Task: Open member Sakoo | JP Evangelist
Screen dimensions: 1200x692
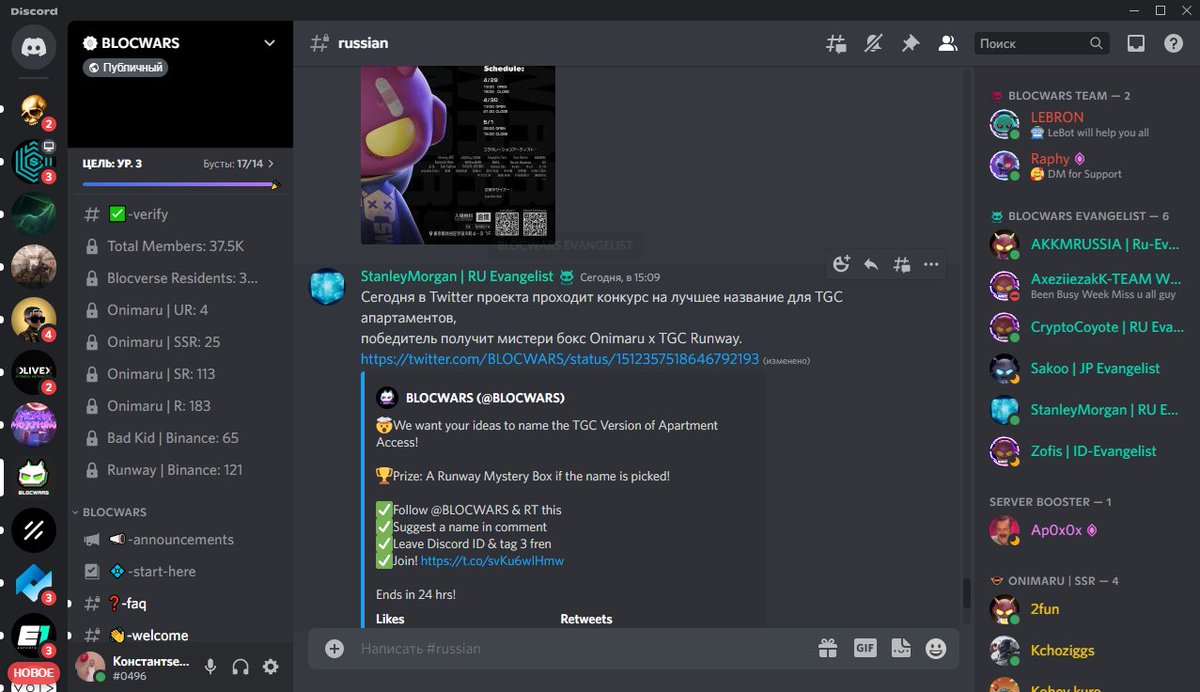Action: [1084, 369]
